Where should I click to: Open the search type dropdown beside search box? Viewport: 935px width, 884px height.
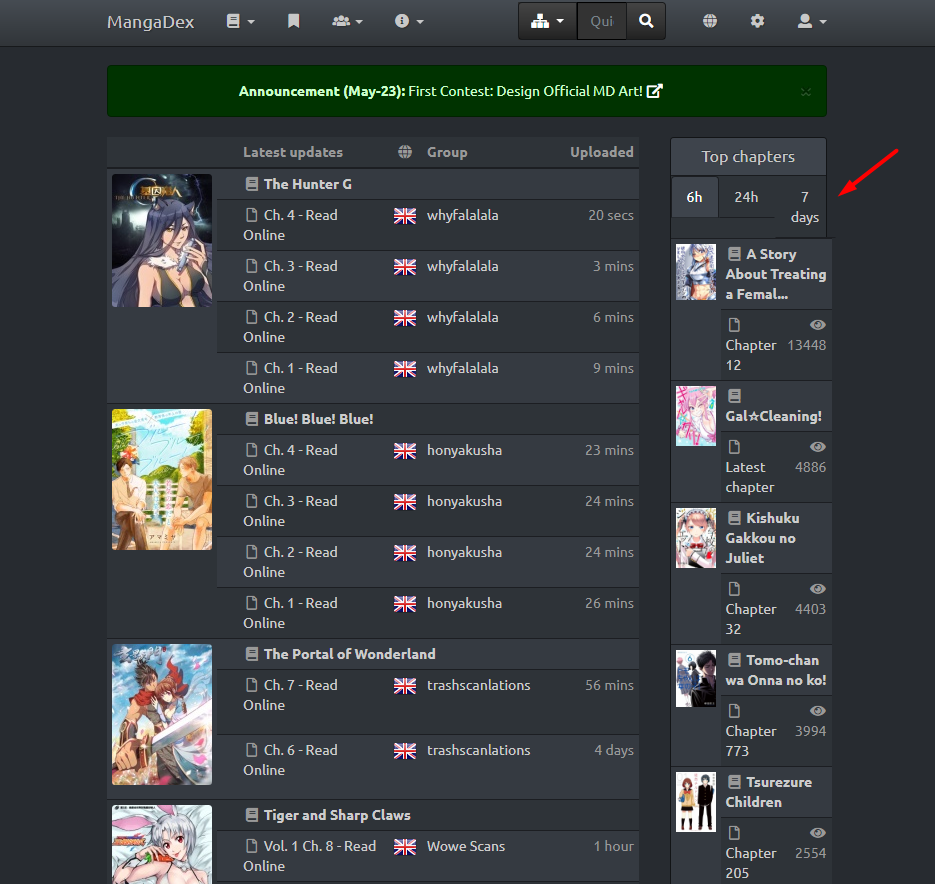[x=547, y=21]
